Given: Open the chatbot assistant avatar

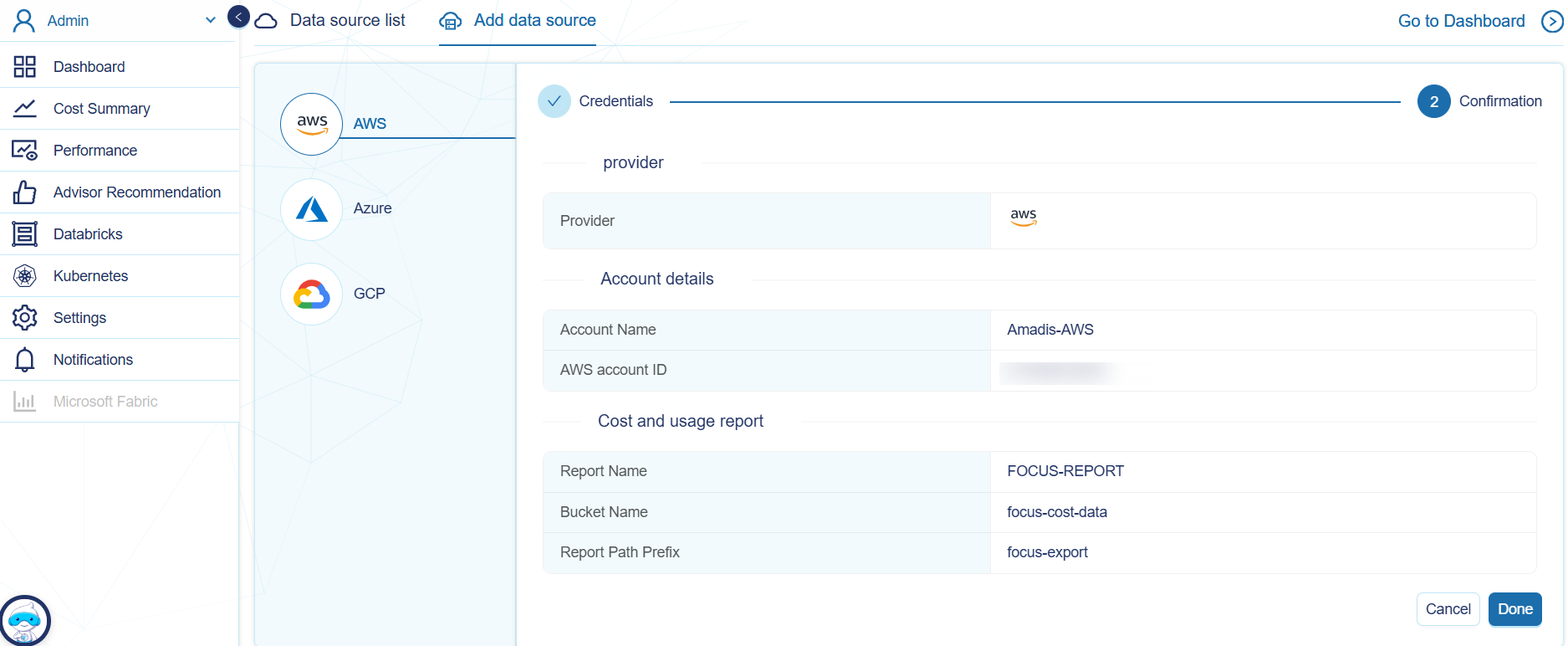Looking at the screenshot, I should pos(25,621).
